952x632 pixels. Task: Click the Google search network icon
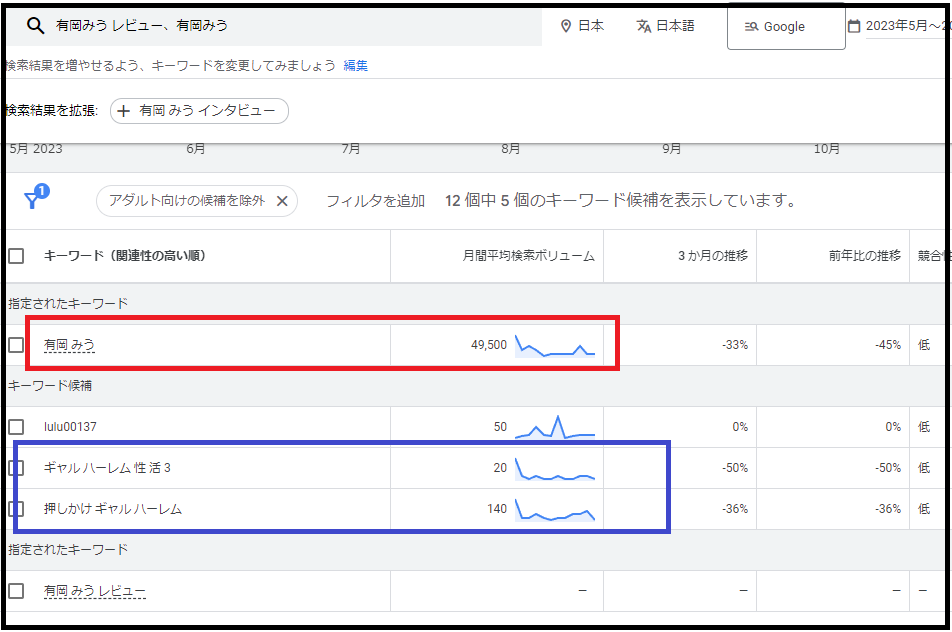coord(752,27)
